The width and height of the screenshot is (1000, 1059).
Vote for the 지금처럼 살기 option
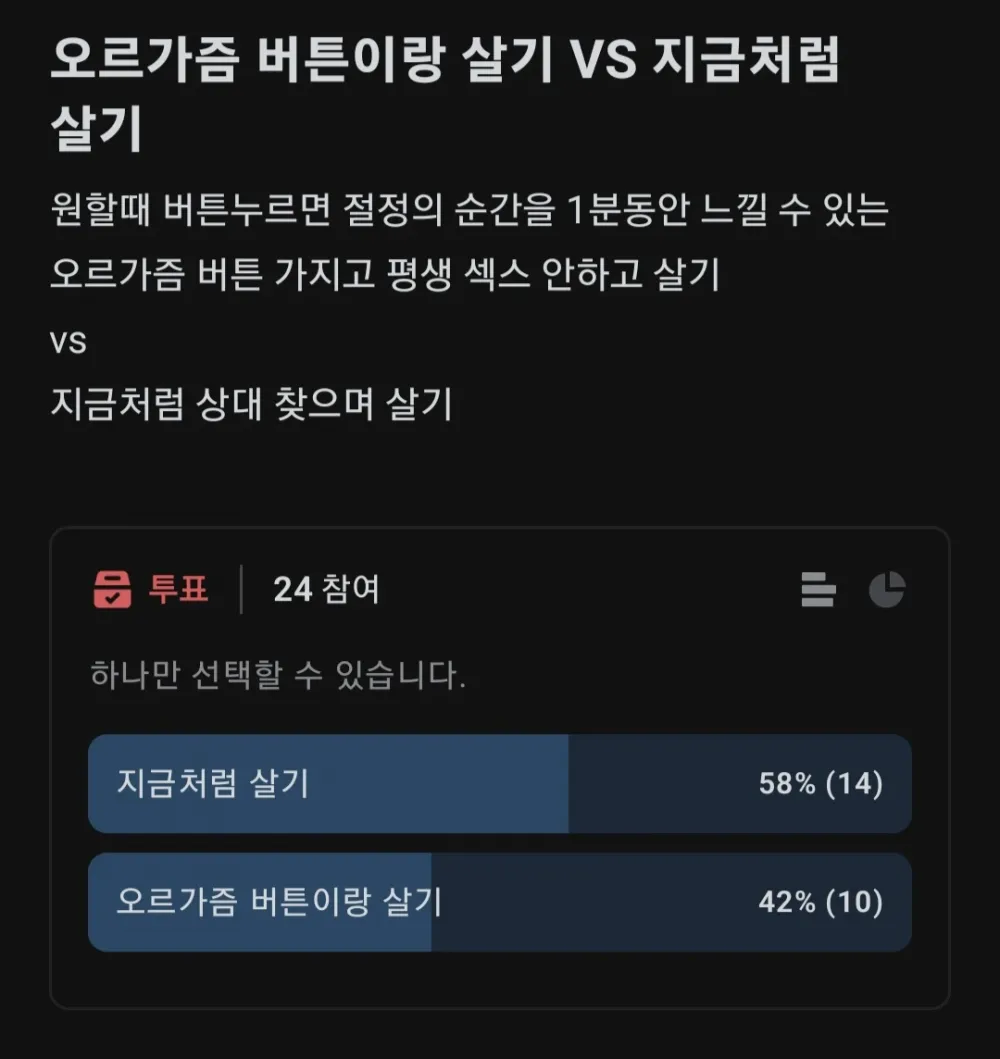tap(213, 784)
